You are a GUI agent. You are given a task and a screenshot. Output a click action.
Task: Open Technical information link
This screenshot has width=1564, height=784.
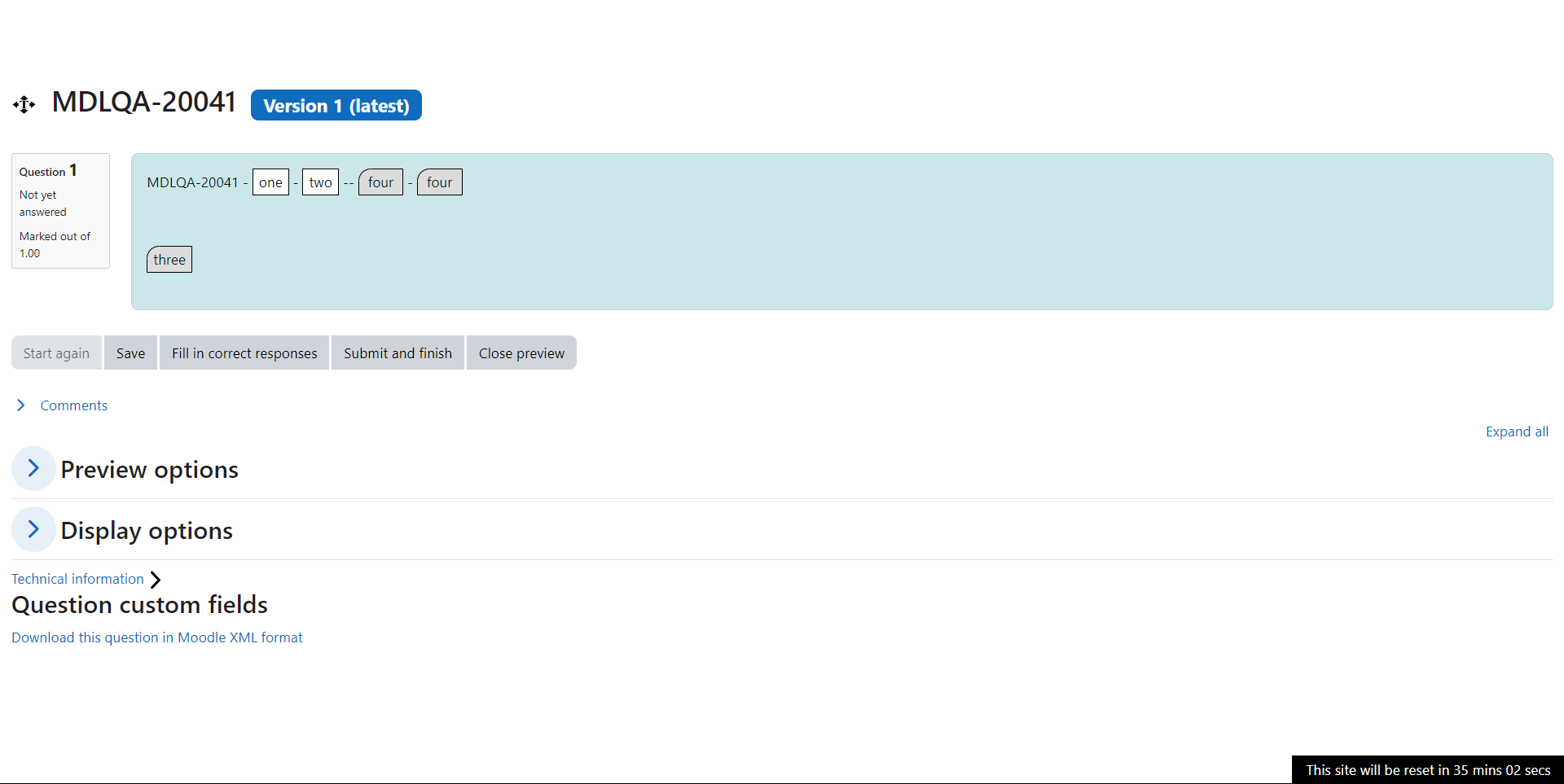click(77, 579)
